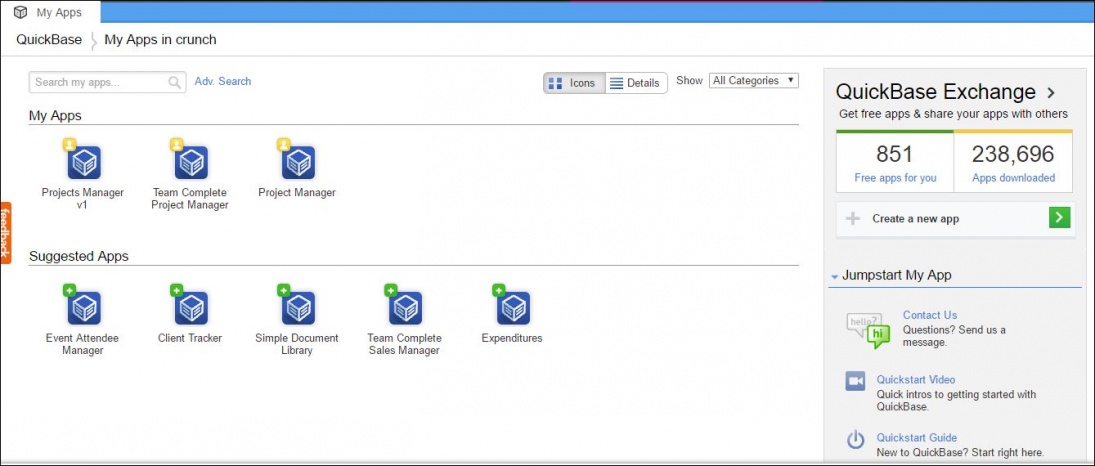
Task: Select the My Apps tab
Action: click(x=50, y=12)
